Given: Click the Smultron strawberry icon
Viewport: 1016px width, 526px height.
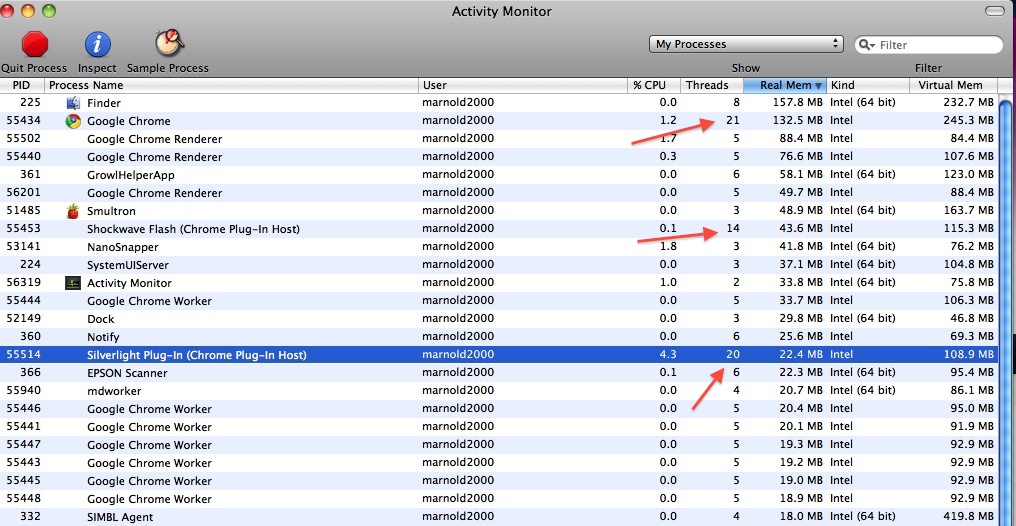Looking at the screenshot, I should pyautogui.click(x=73, y=211).
